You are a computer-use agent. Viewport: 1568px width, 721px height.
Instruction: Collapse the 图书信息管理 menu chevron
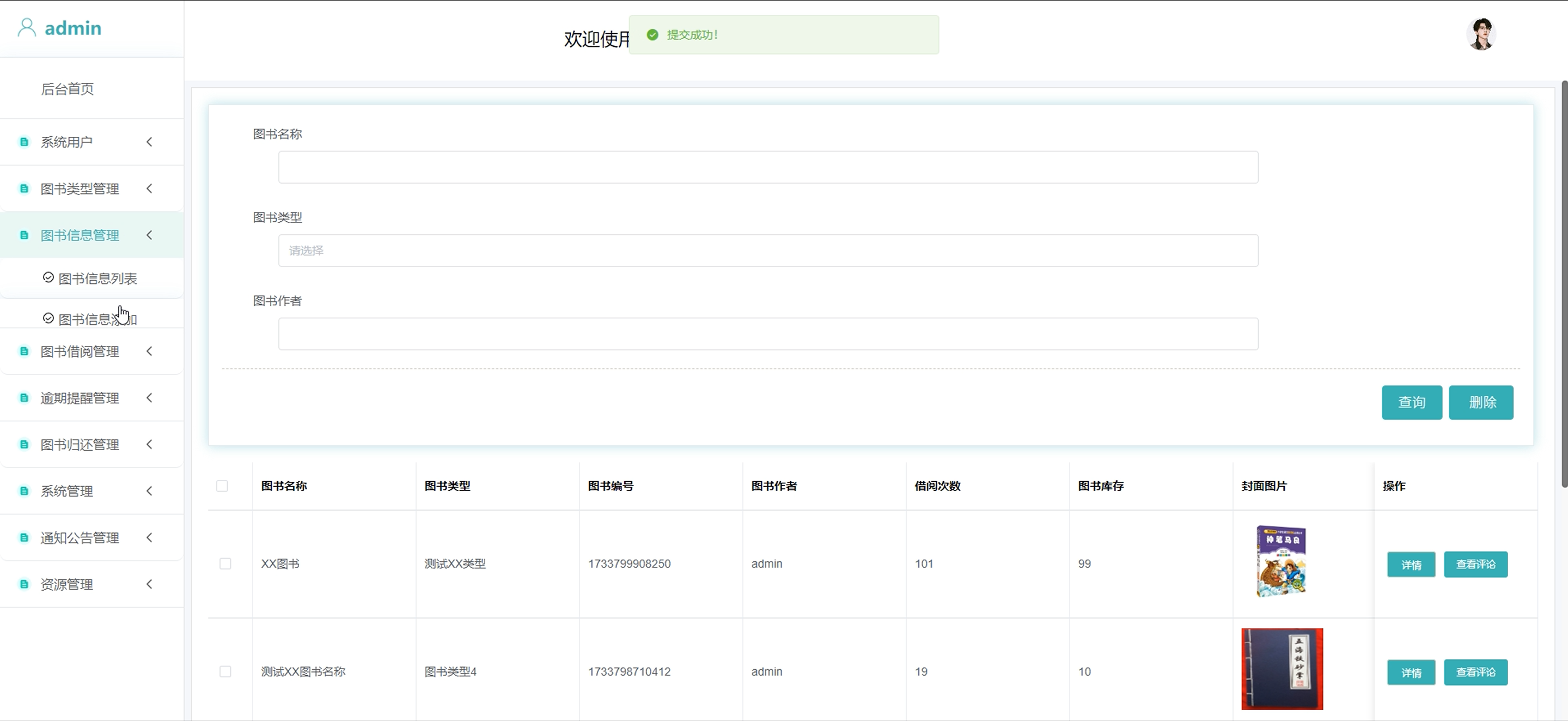point(149,235)
